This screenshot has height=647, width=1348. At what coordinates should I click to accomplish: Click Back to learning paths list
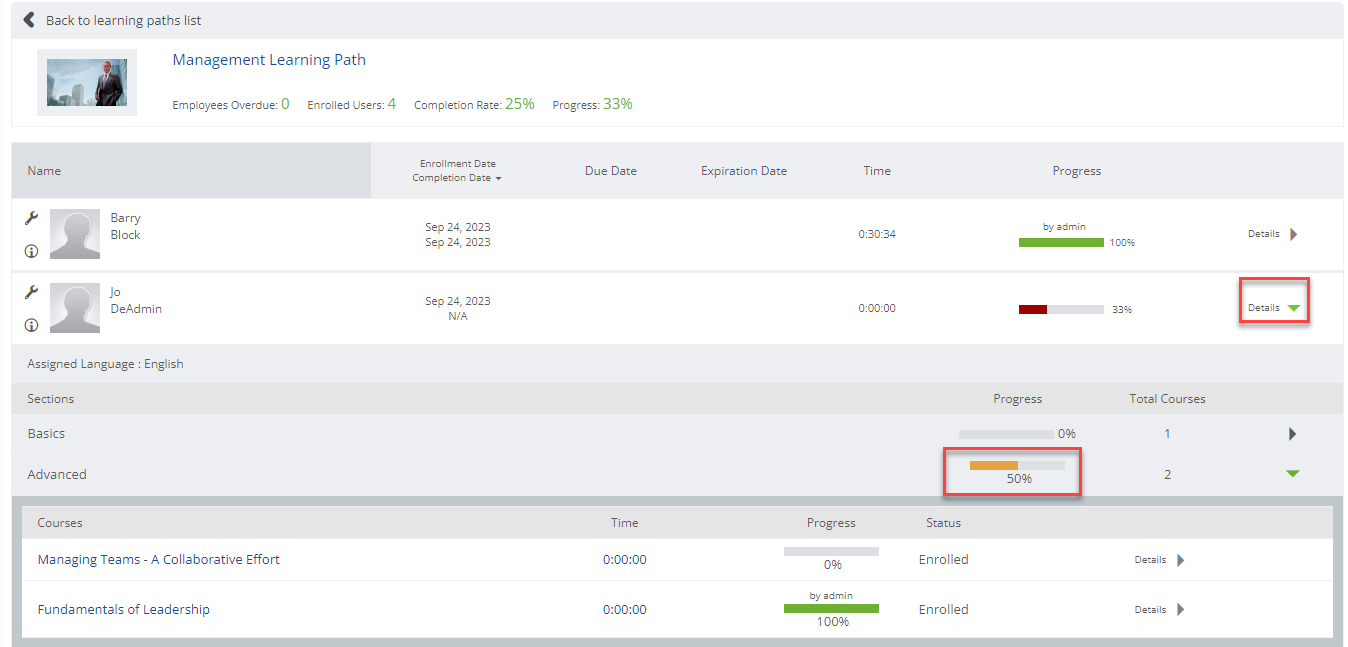[x=120, y=19]
